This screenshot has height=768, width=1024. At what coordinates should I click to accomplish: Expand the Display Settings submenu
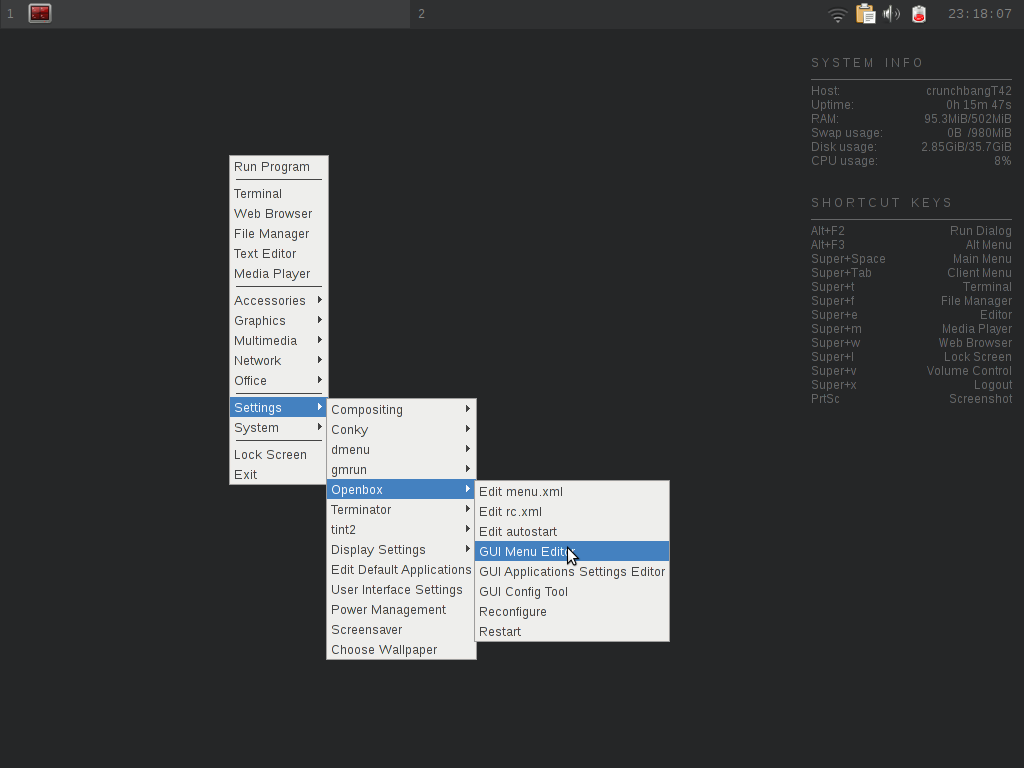pos(380,549)
